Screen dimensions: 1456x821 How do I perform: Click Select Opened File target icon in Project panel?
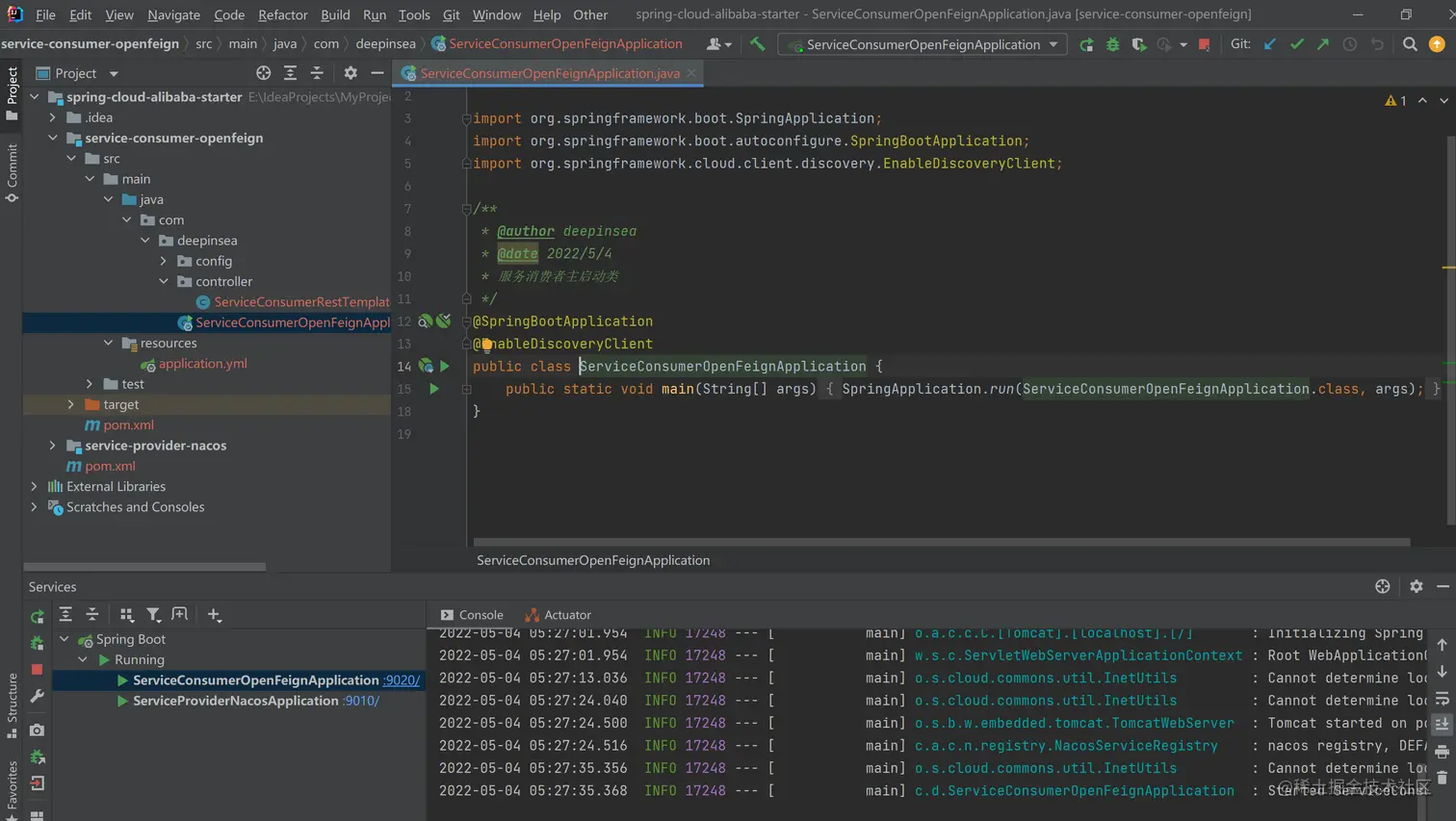pos(263,73)
